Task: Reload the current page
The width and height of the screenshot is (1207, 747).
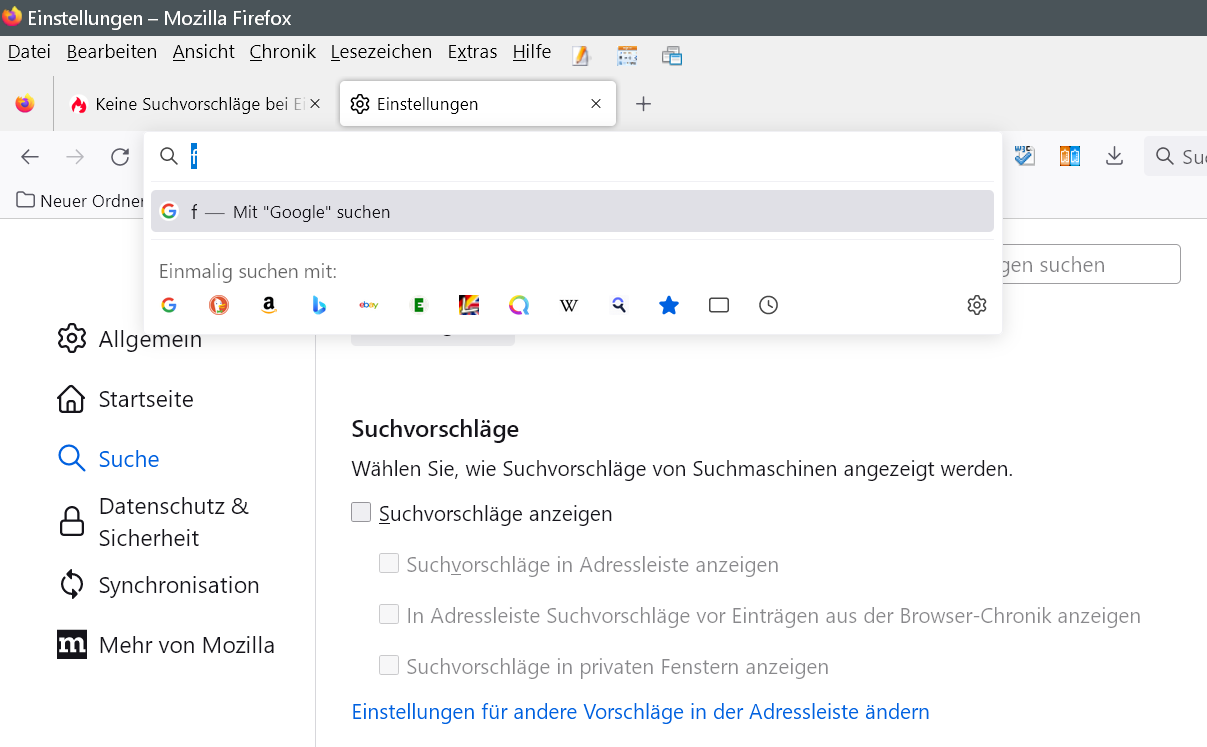Action: (120, 156)
